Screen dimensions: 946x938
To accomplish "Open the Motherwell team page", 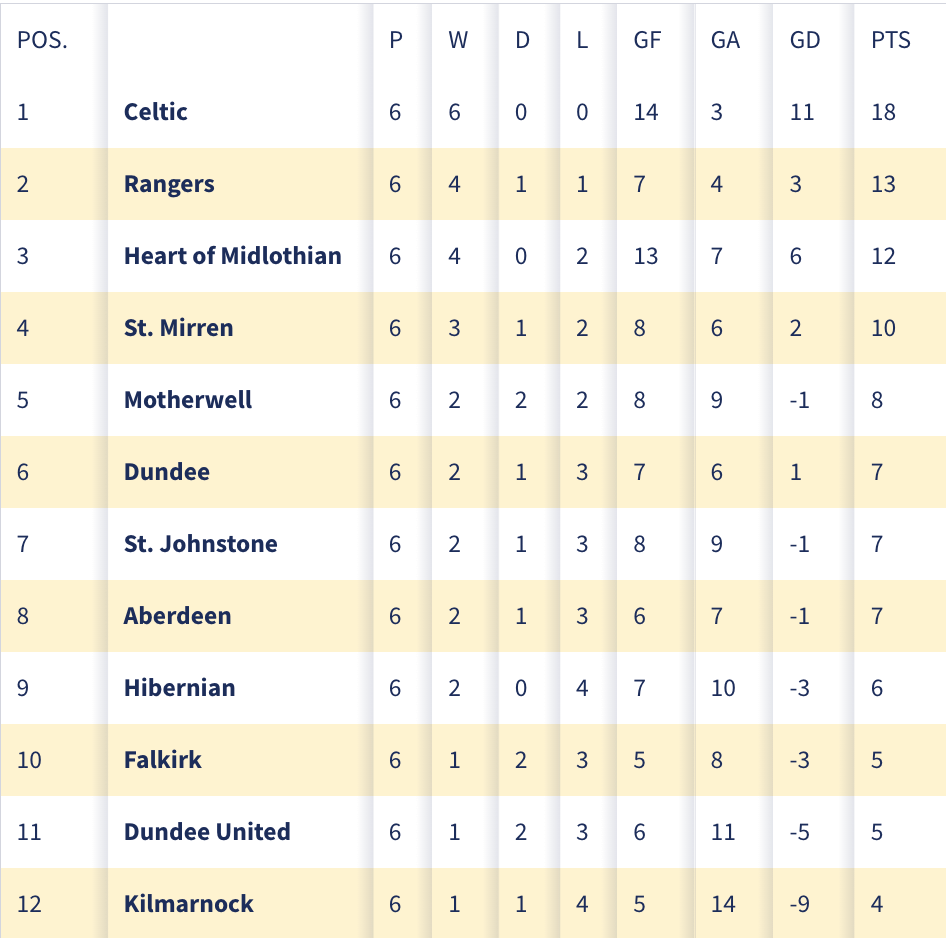I will pyautogui.click(x=188, y=400).
